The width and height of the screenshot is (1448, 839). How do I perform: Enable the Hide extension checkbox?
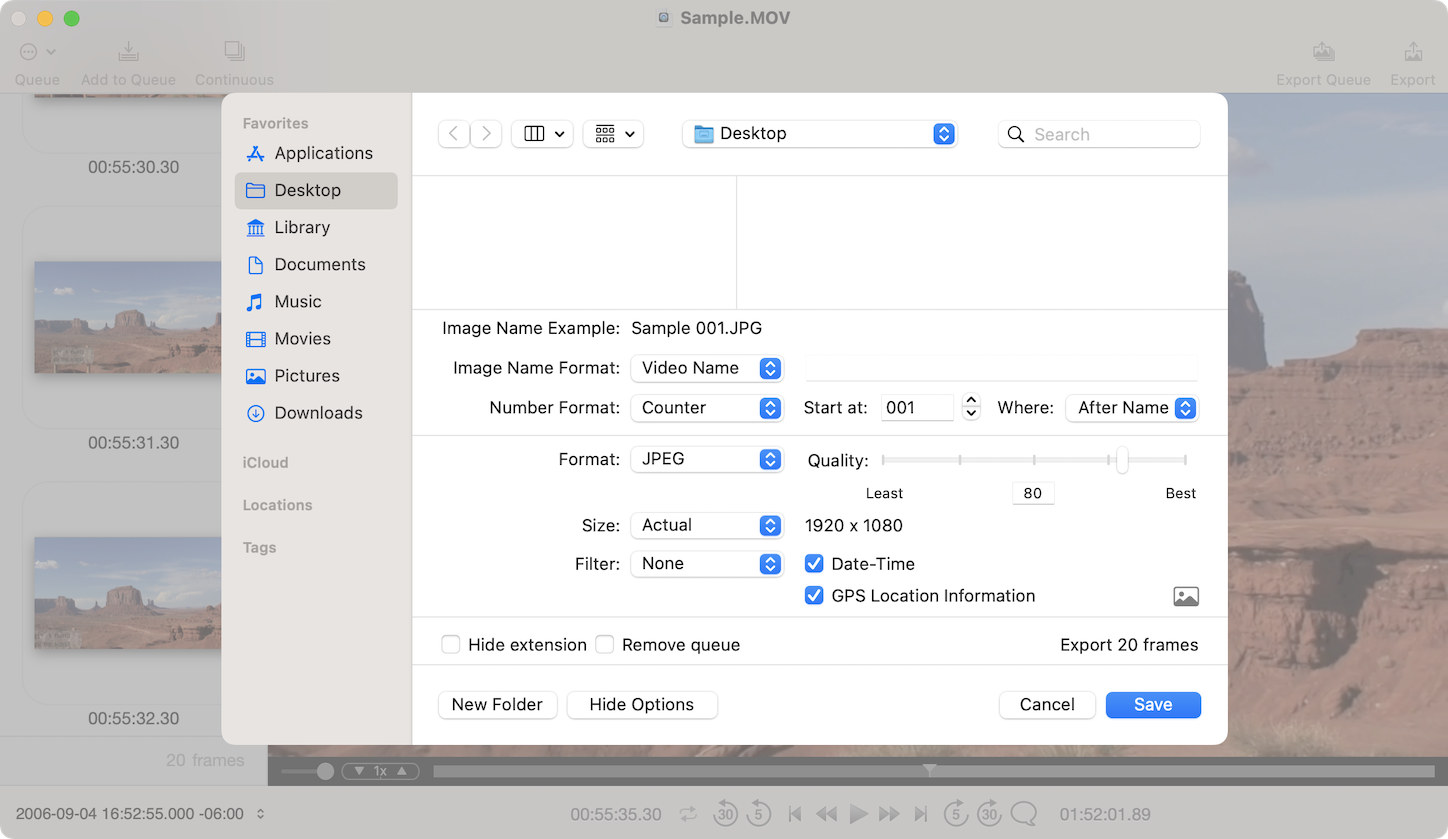pos(451,645)
